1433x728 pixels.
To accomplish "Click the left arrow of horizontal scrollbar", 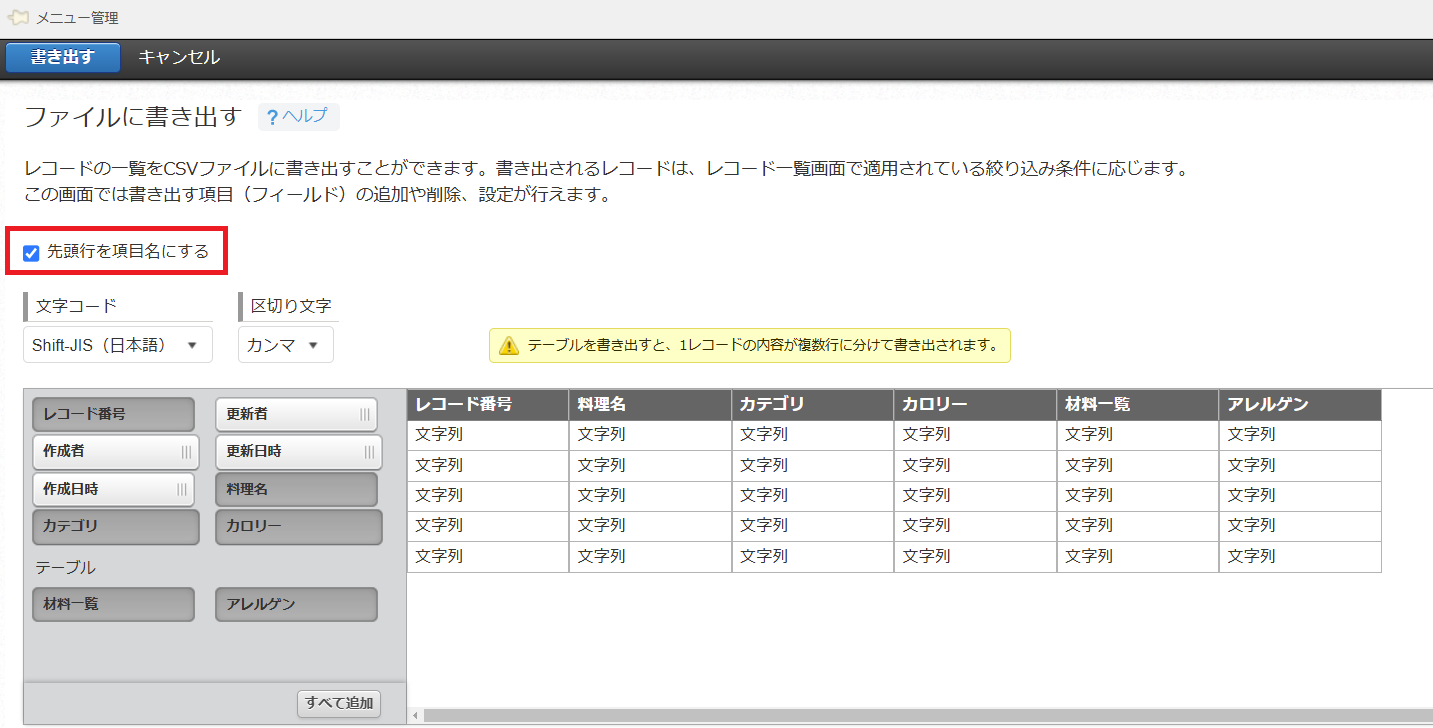I will [415, 716].
